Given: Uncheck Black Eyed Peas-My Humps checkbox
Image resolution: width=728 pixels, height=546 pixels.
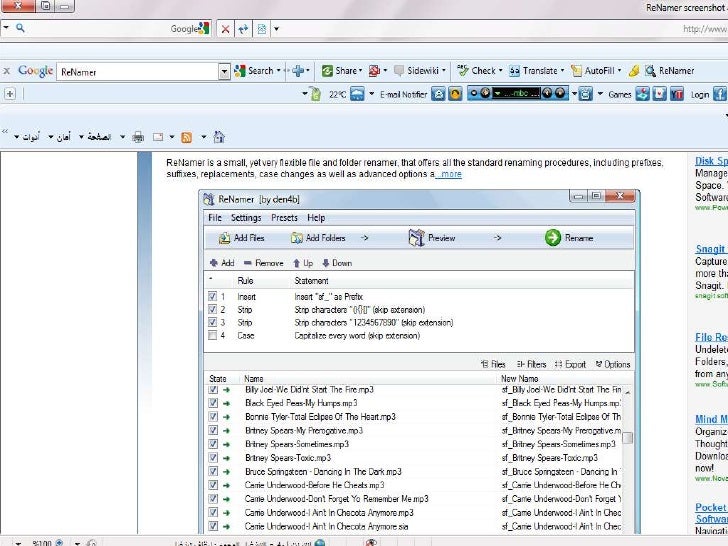Looking at the screenshot, I should point(213,403).
